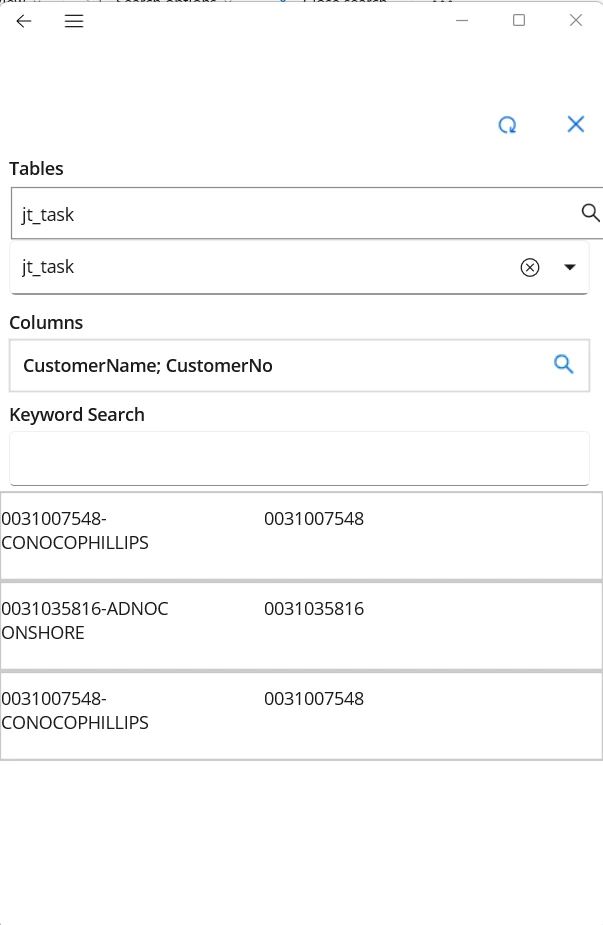Open the hamburger menu
The width and height of the screenshot is (603, 925).
pos(74,21)
